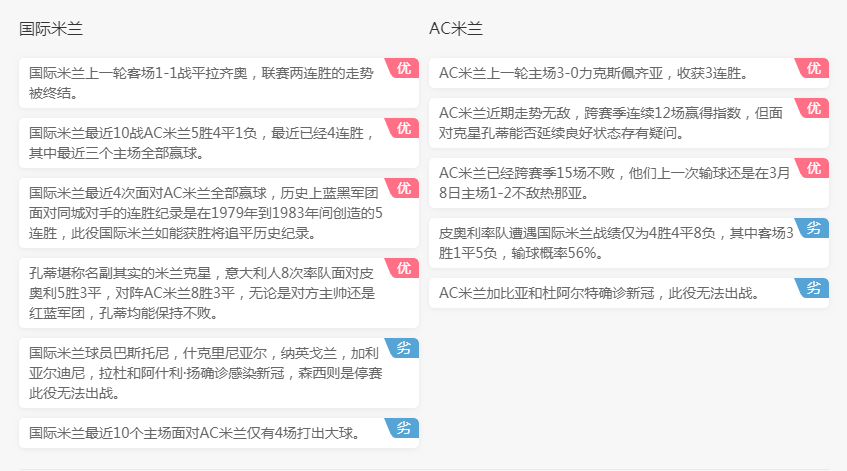Open the card about 巴斯托尼 and other infected players

tap(219, 373)
